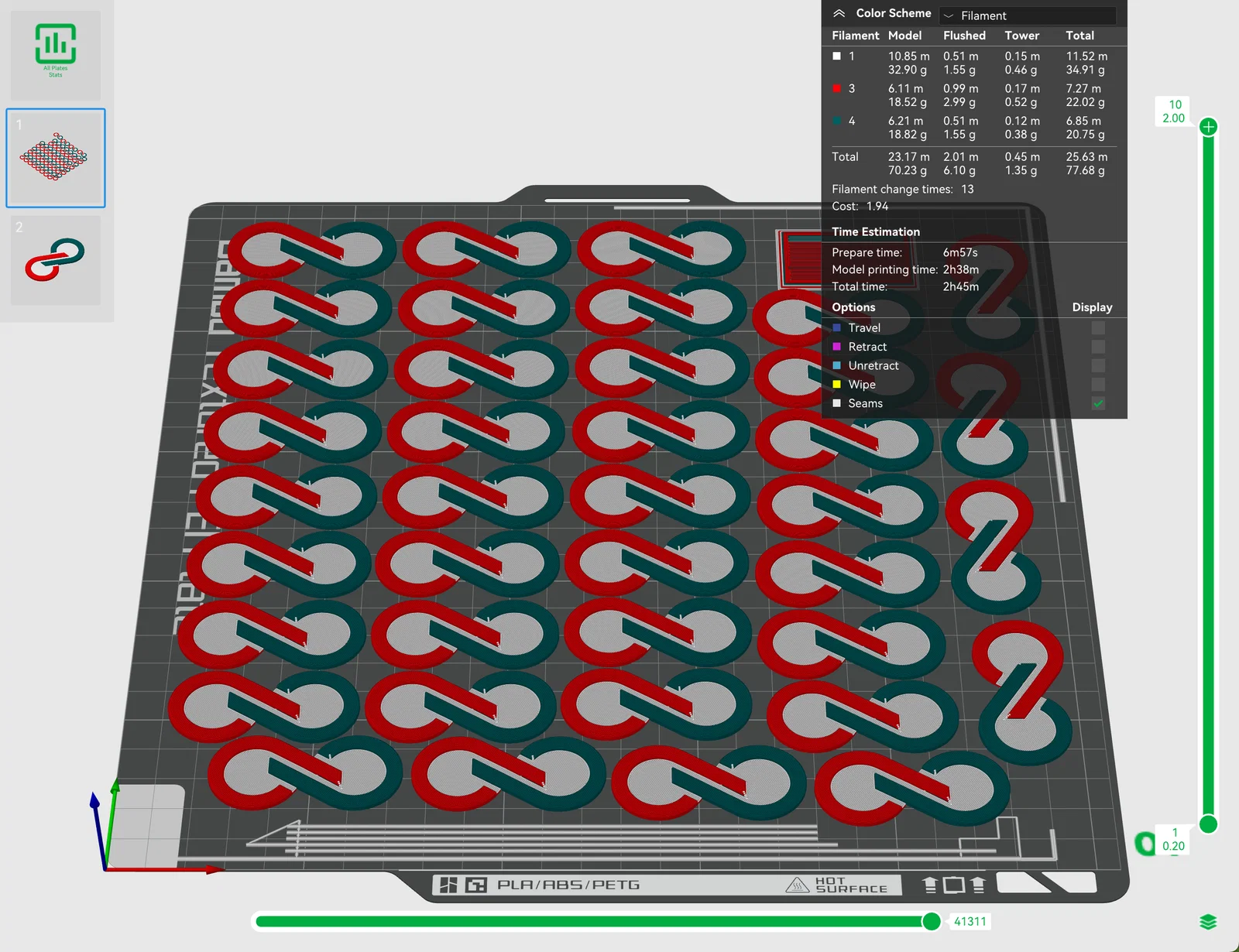Select the plate 2 thumbnail
1239x952 pixels.
(x=56, y=260)
